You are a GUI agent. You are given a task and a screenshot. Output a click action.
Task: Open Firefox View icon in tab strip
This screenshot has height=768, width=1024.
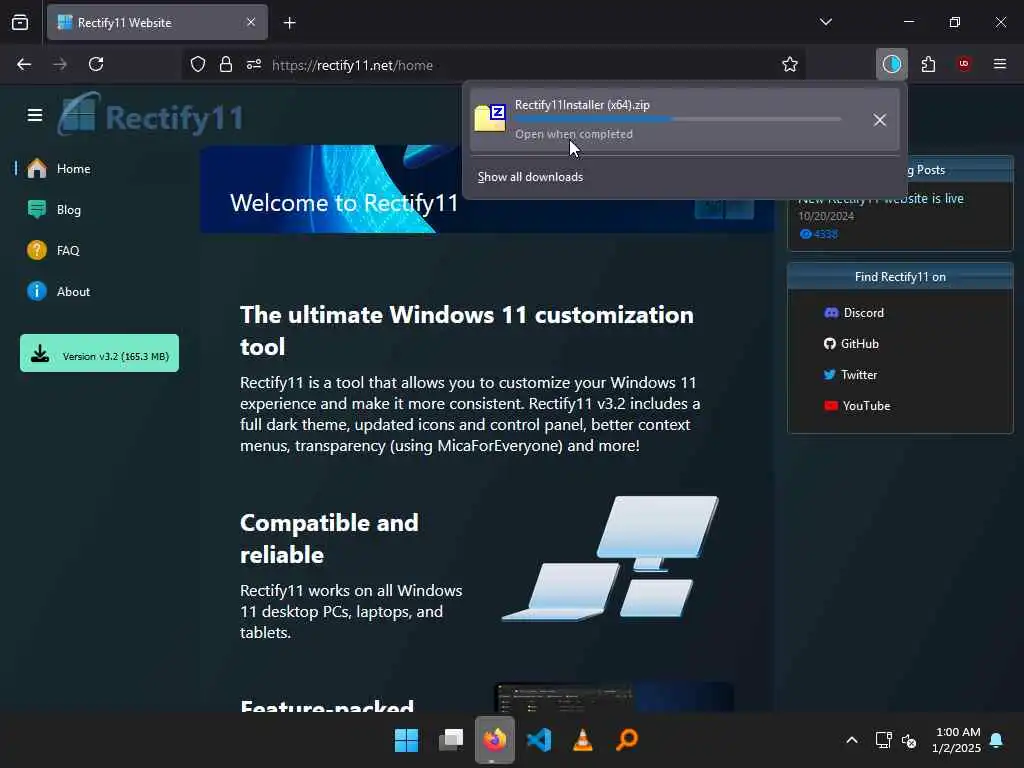[20, 22]
